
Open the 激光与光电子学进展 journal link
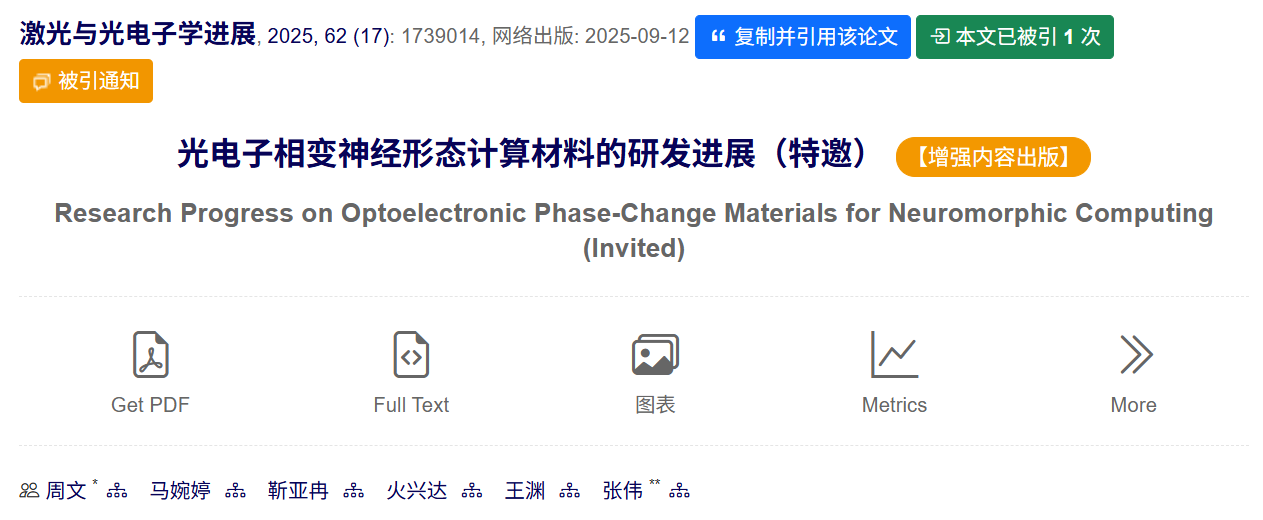[138, 35]
